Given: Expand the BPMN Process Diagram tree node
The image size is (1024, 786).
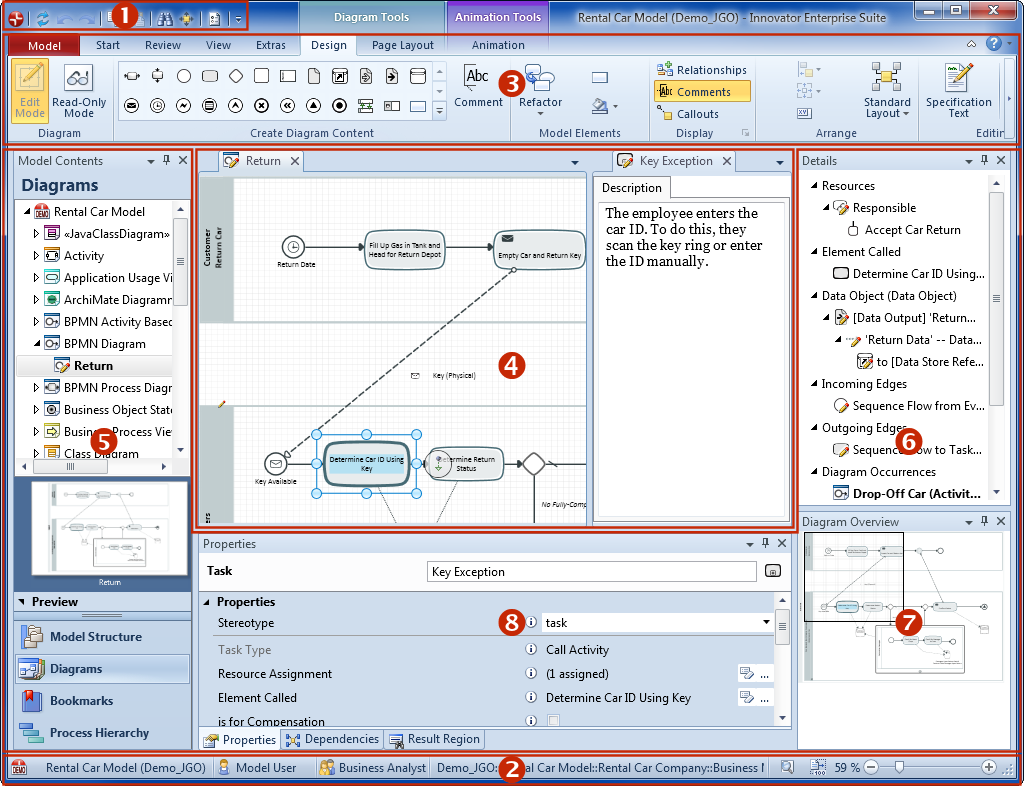Looking at the screenshot, I should point(37,388).
